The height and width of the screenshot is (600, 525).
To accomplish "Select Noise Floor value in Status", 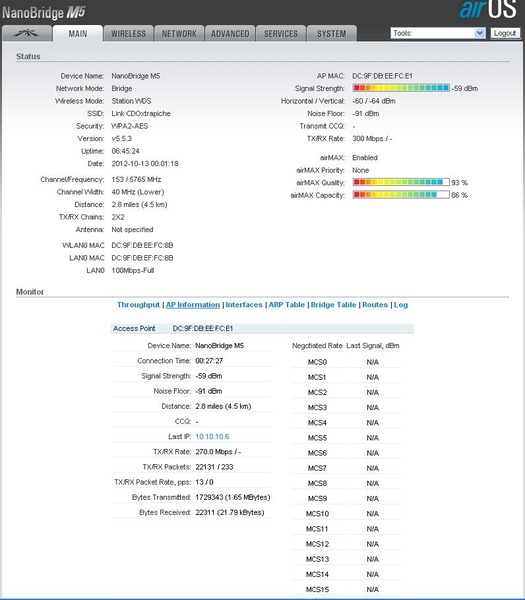I will coord(365,114).
